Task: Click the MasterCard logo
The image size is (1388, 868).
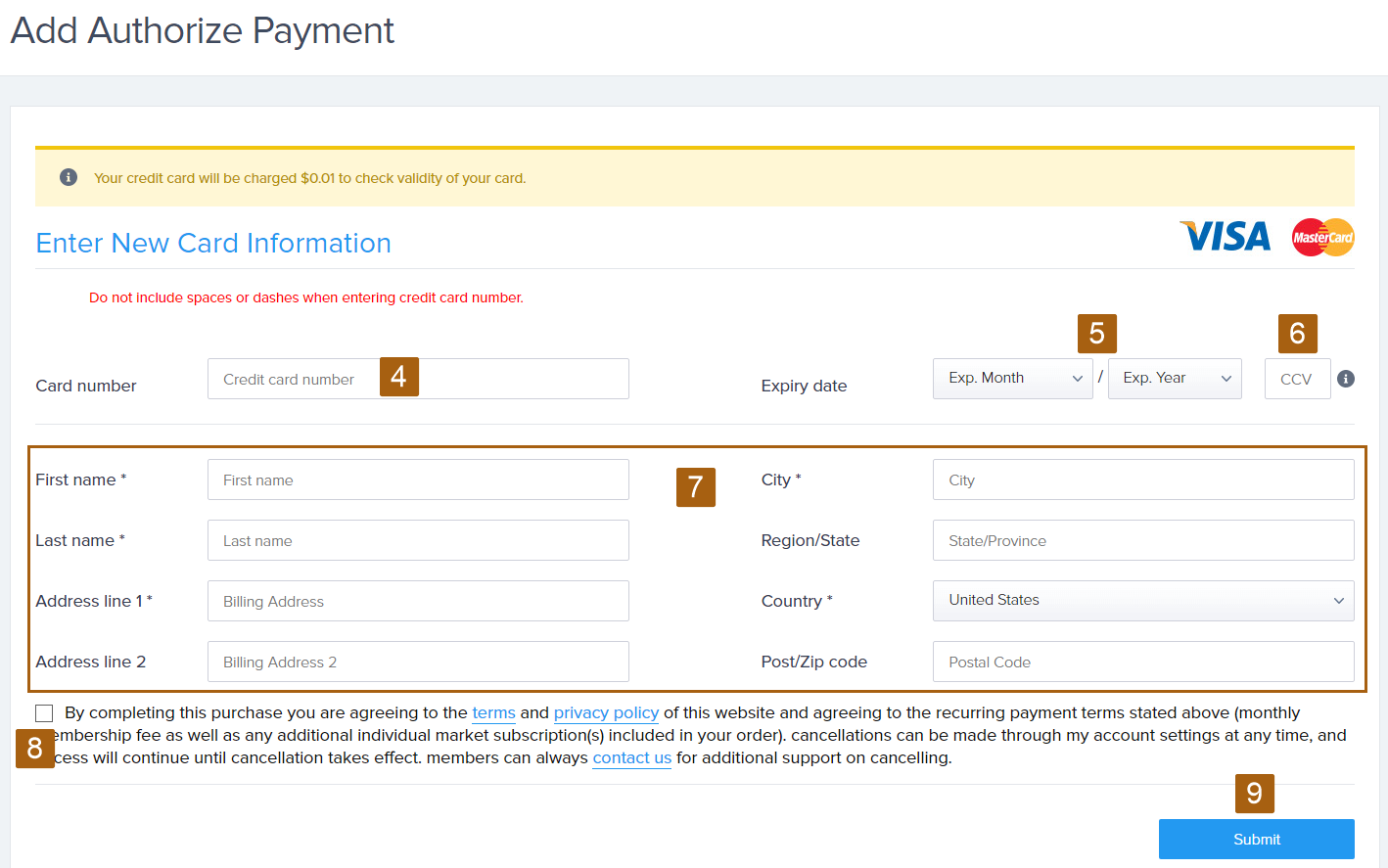Action: point(1322,237)
